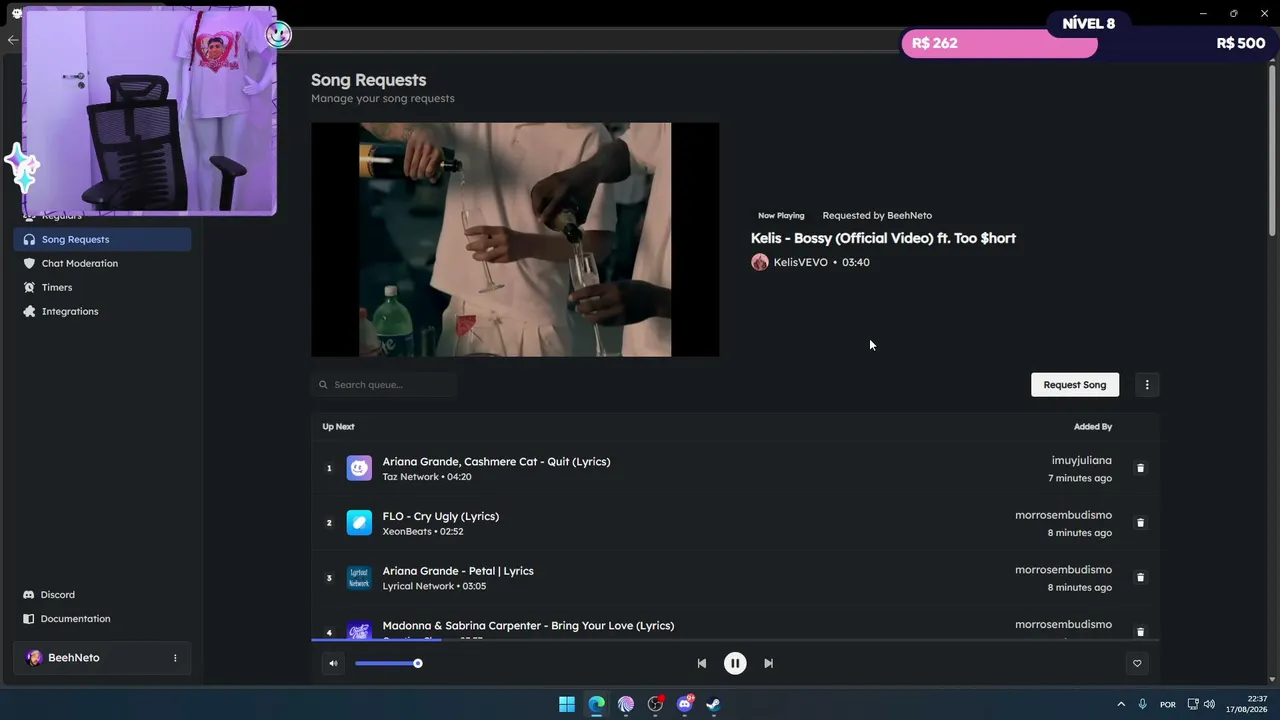Click the song title Kelis - Bossy
1280x720 pixels.
[x=883, y=238]
